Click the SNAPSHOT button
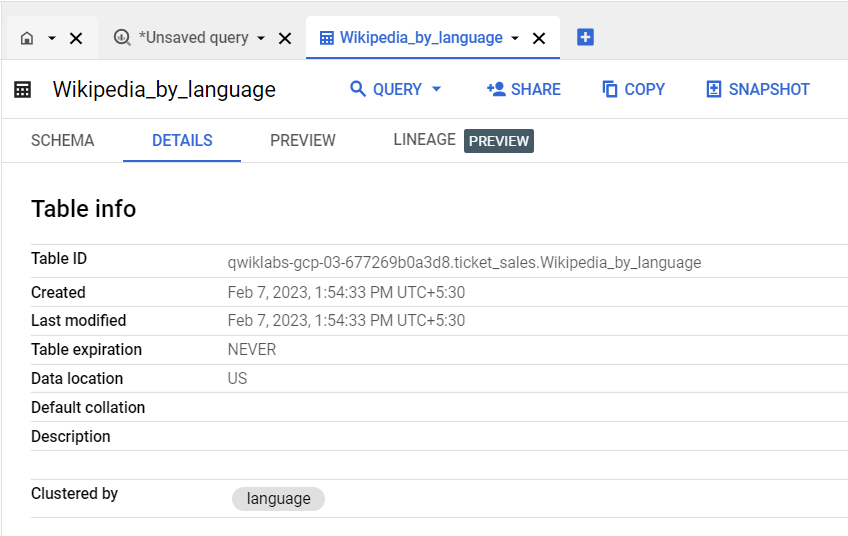Screen dimensions: 848x536 (758, 89)
